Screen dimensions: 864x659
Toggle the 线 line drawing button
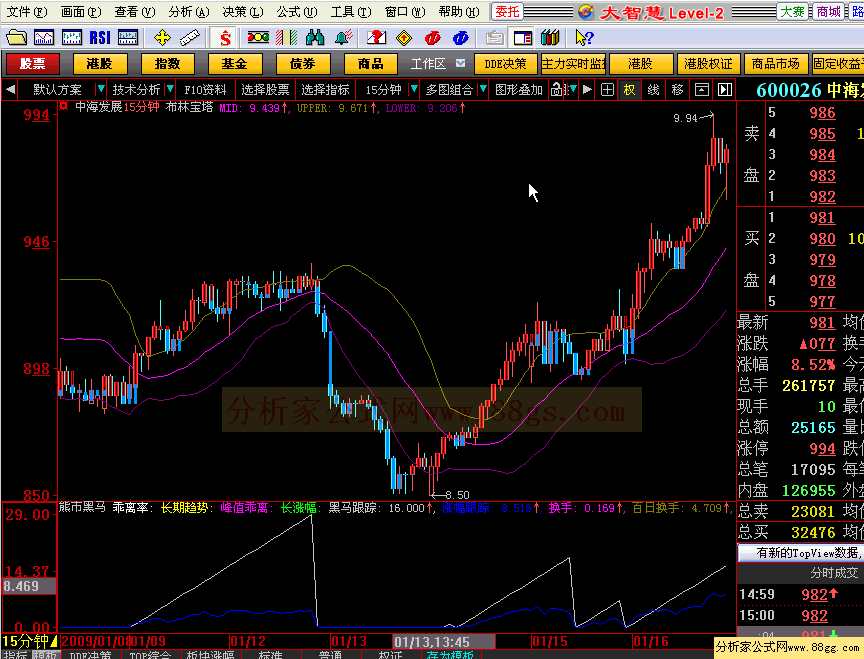click(x=654, y=89)
